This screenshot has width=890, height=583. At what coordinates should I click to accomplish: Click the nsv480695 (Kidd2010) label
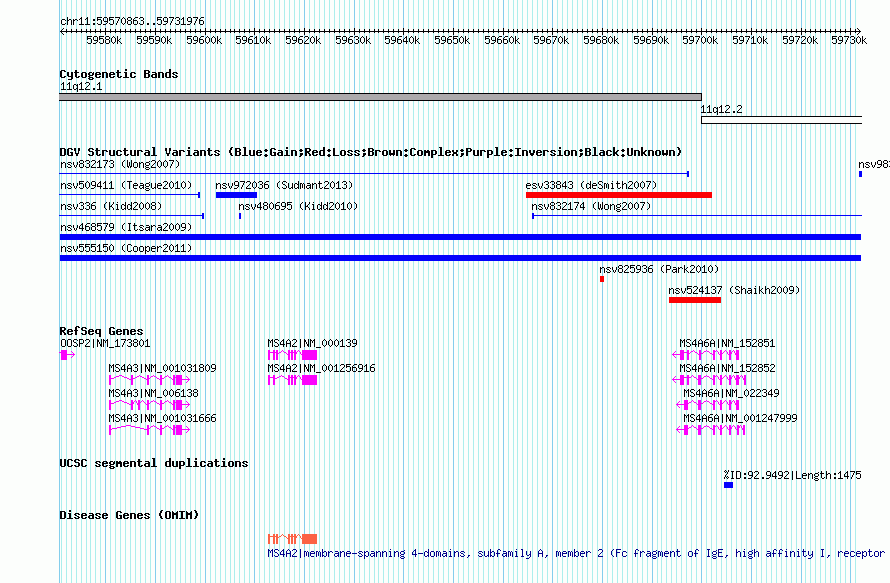(x=298, y=207)
